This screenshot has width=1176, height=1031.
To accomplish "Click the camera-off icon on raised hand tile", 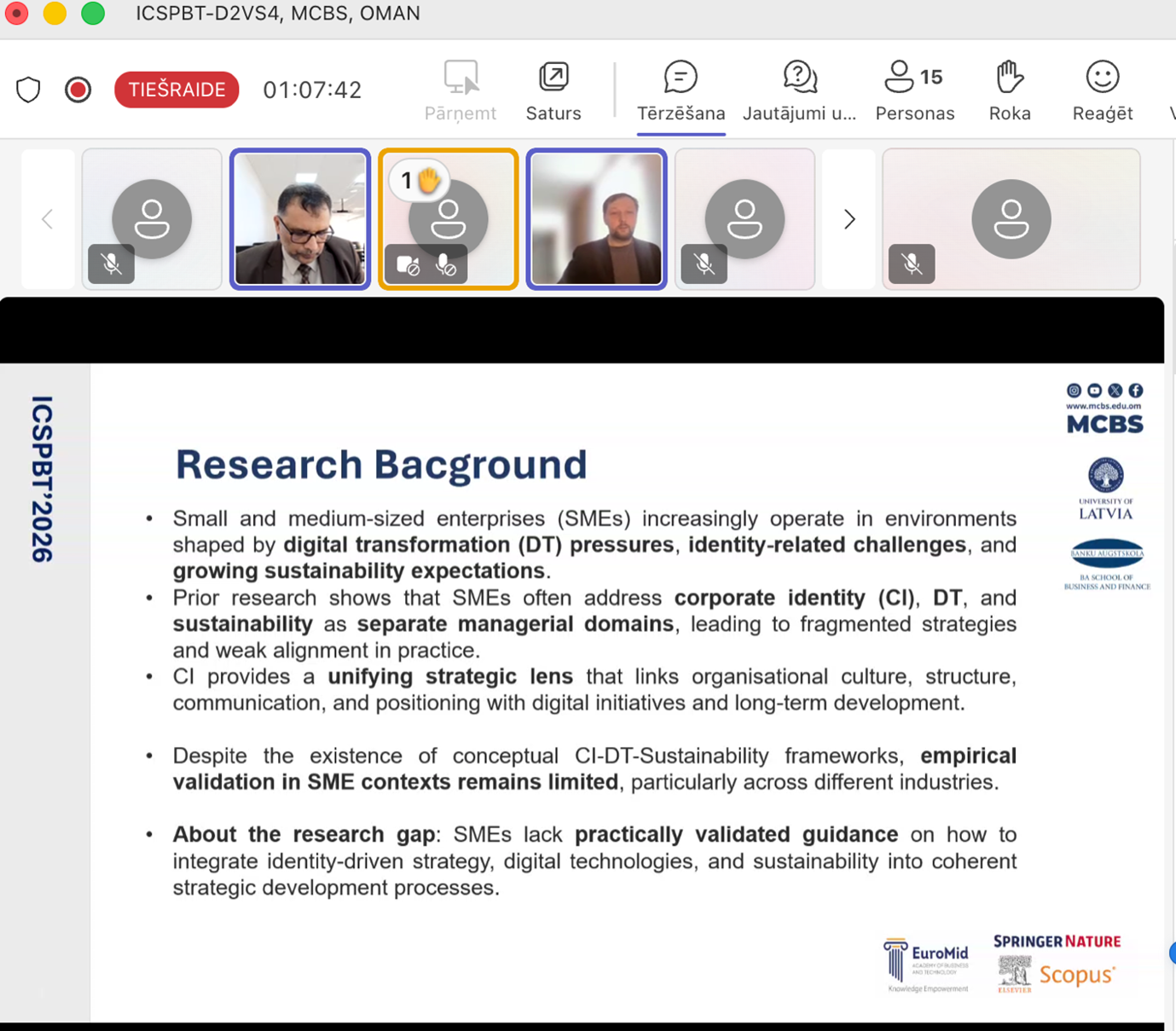I will point(408,265).
